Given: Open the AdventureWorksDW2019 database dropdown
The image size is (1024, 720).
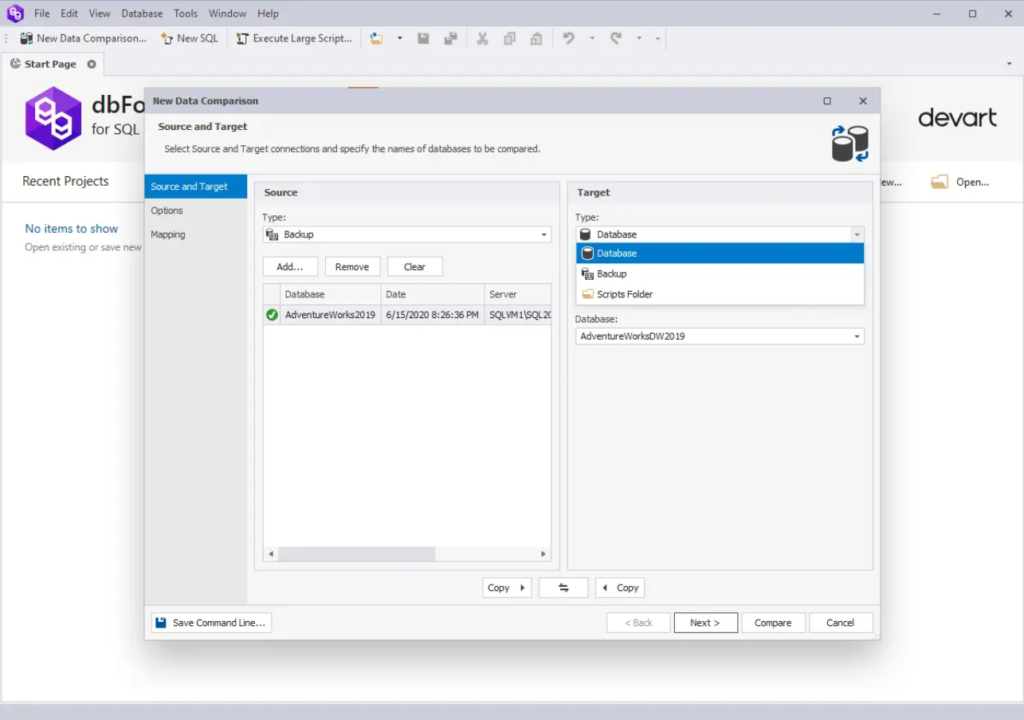Looking at the screenshot, I should [858, 336].
